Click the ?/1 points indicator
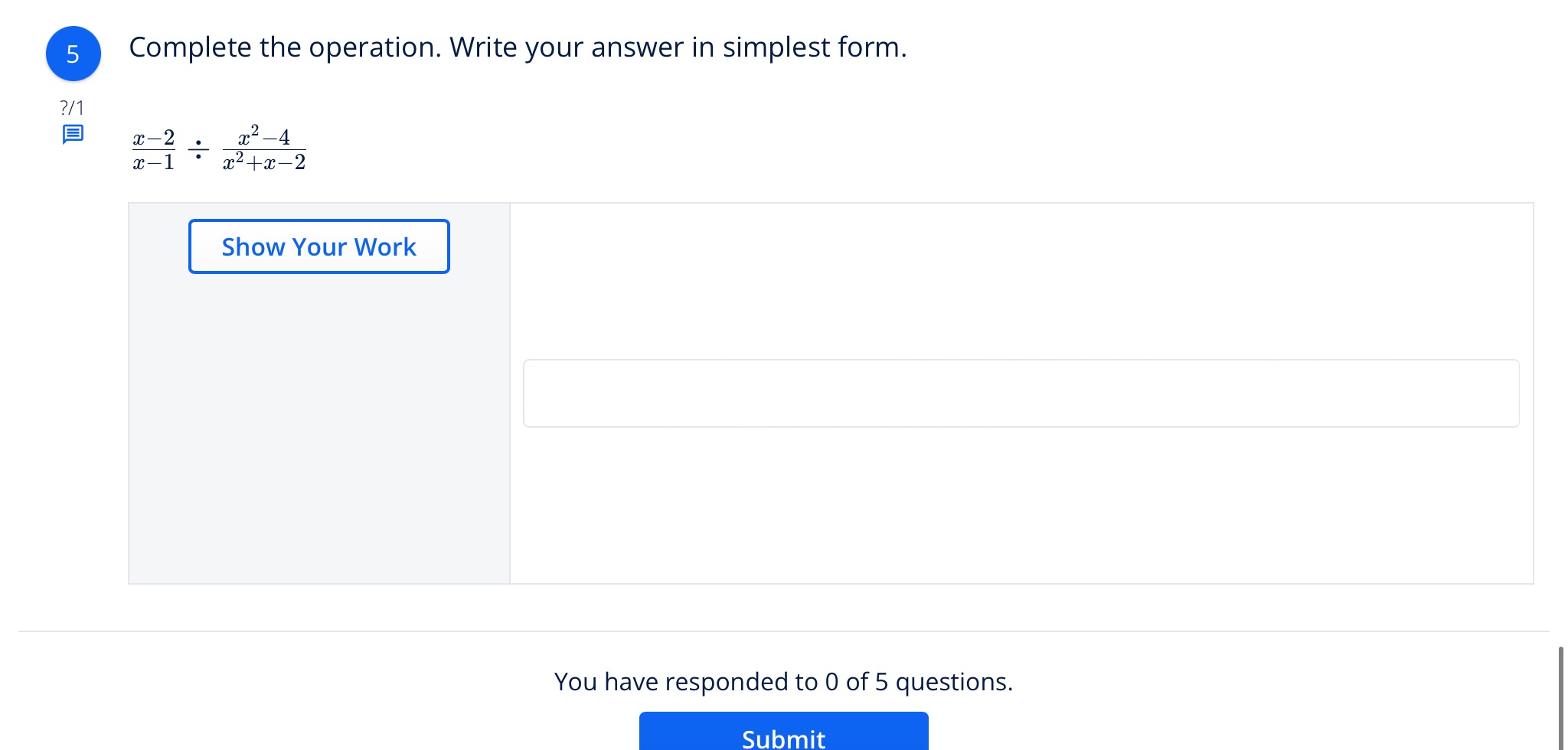This screenshot has height=750, width=1568. coord(72,108)
